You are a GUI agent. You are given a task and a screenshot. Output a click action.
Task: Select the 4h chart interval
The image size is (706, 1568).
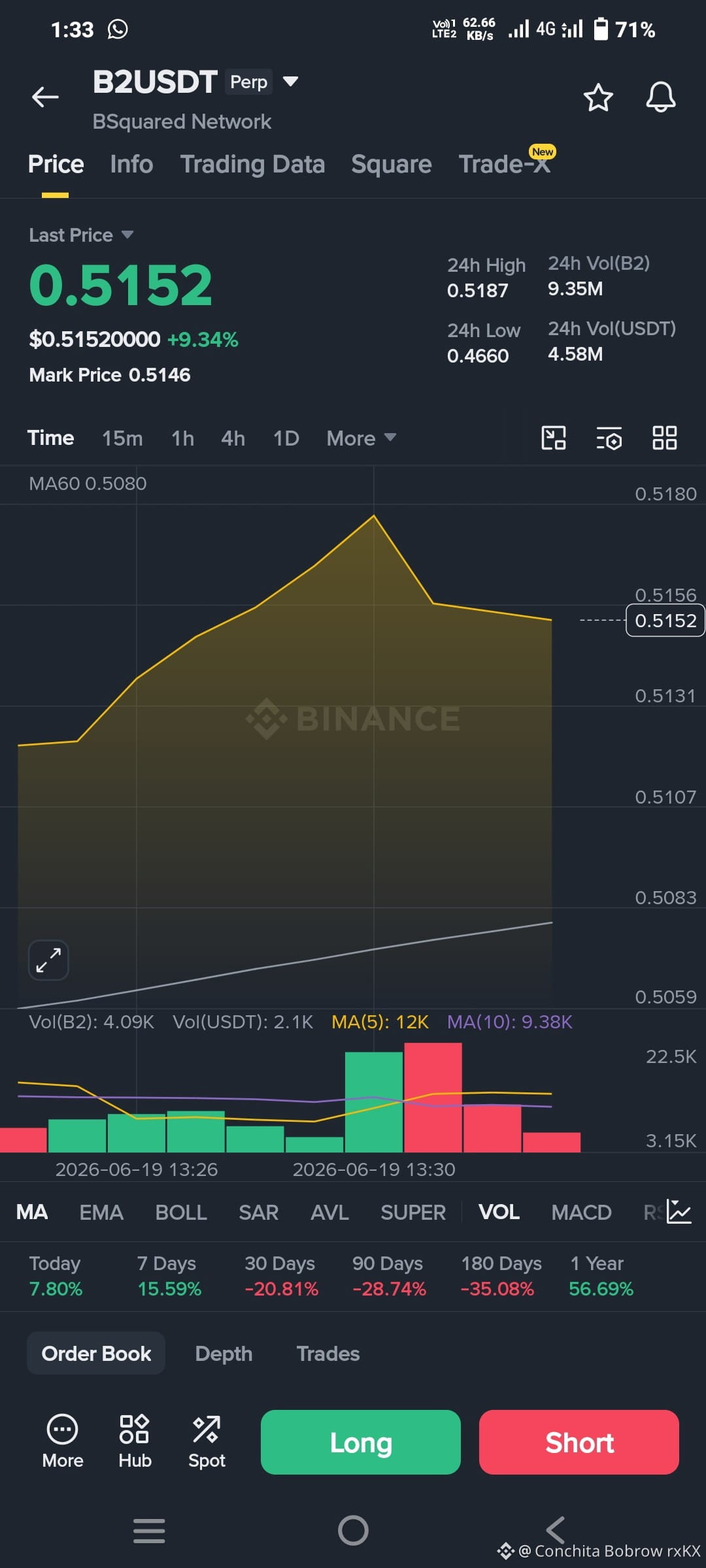233,438
